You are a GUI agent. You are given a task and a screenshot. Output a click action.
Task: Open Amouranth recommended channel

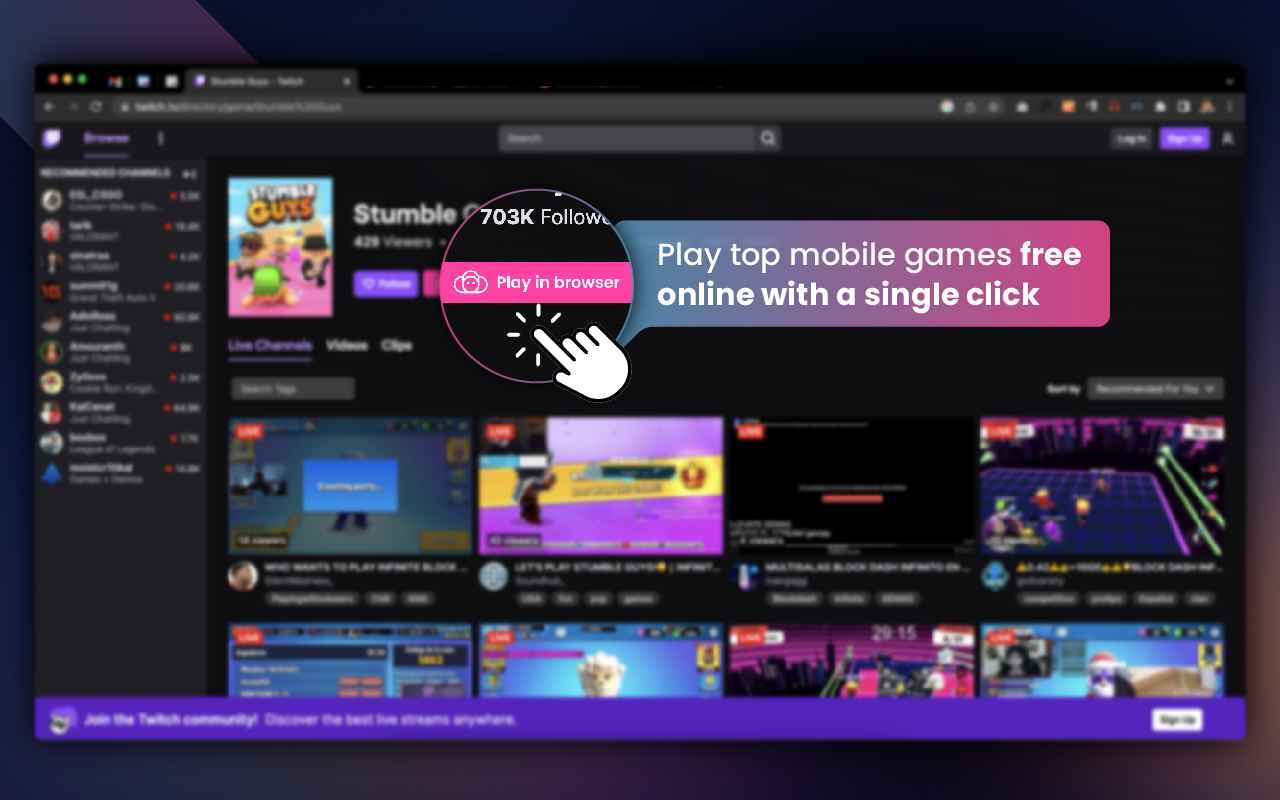121,352
